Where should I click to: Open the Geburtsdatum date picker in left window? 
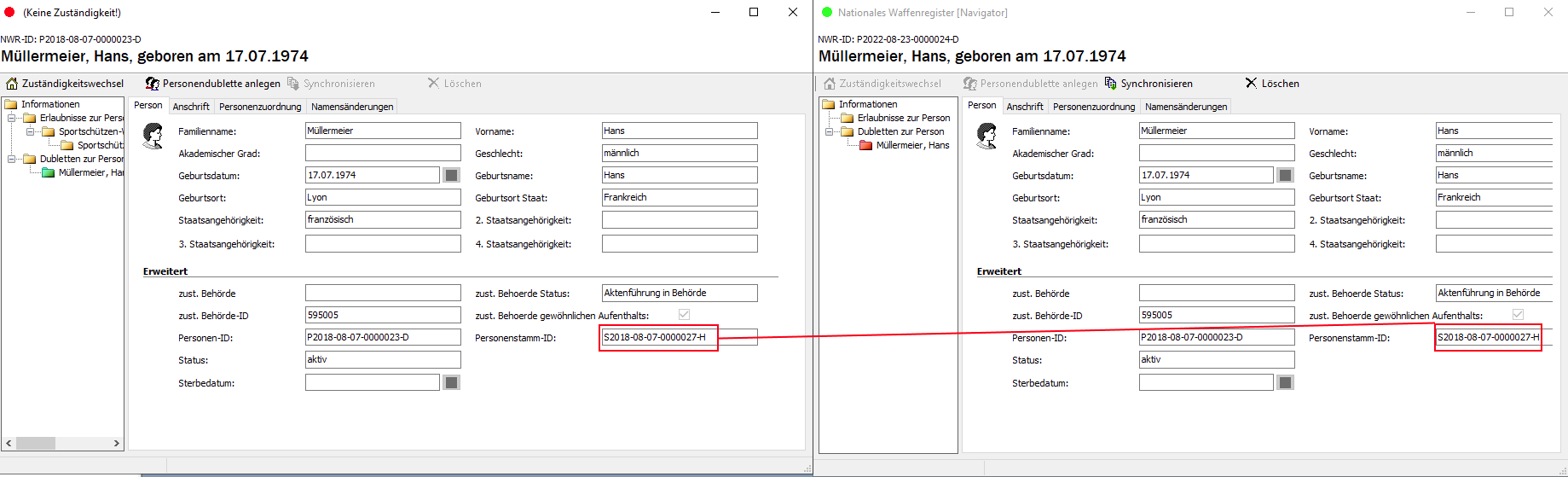(452, 175)
